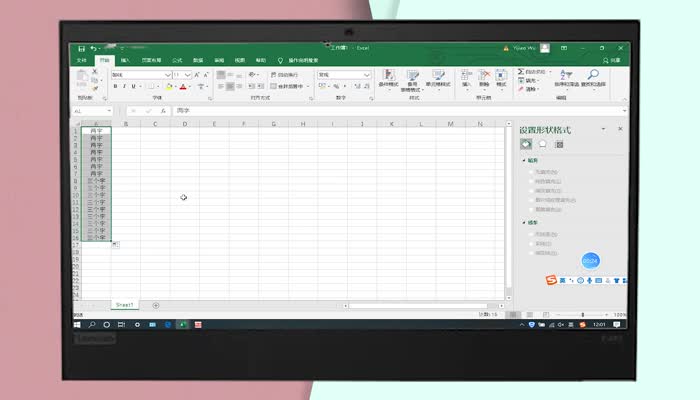
Task: Open Sort & Filter
Action: point(566,79)
